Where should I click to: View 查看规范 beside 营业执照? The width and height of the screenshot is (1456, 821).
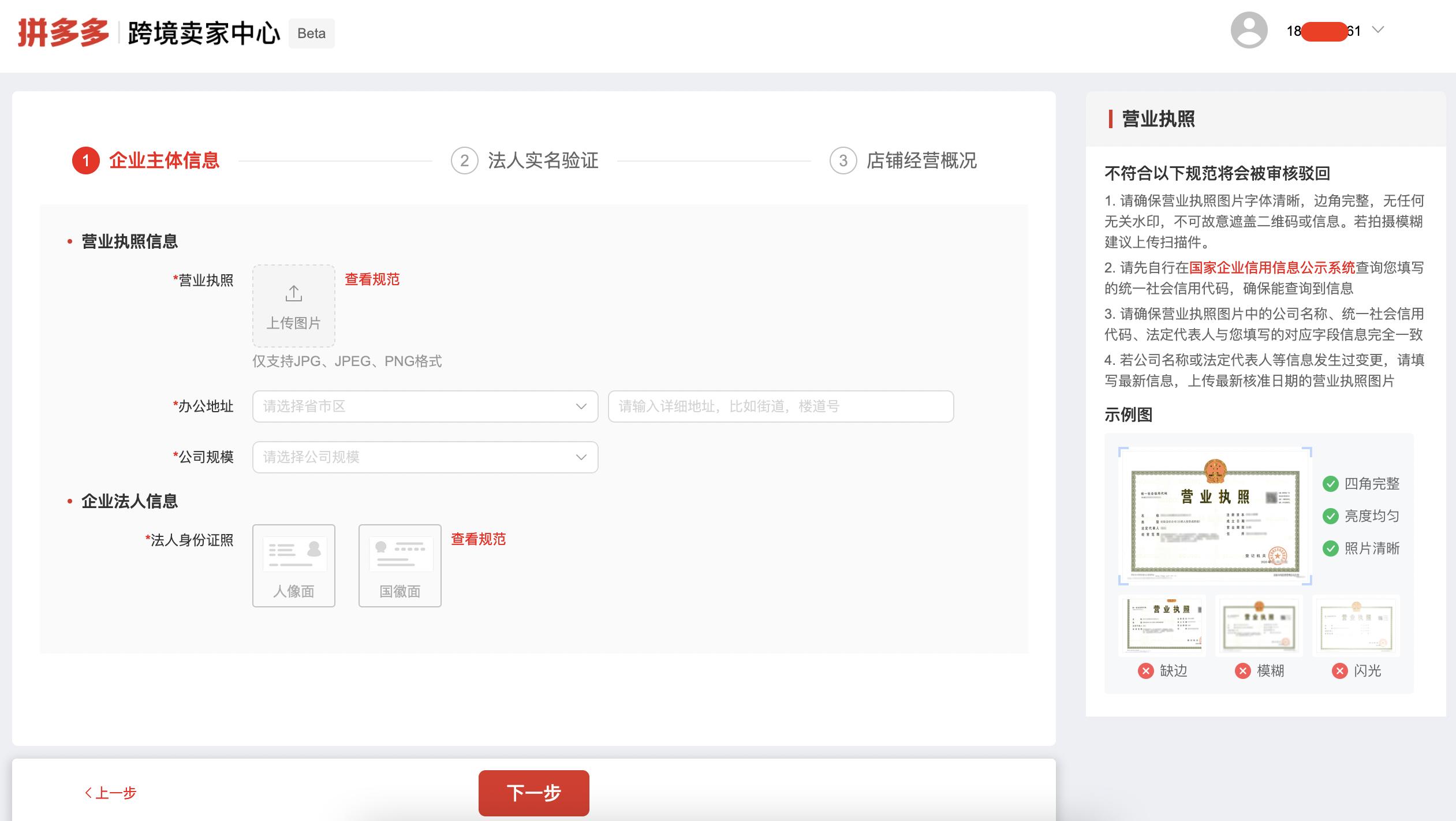(372, 279)
